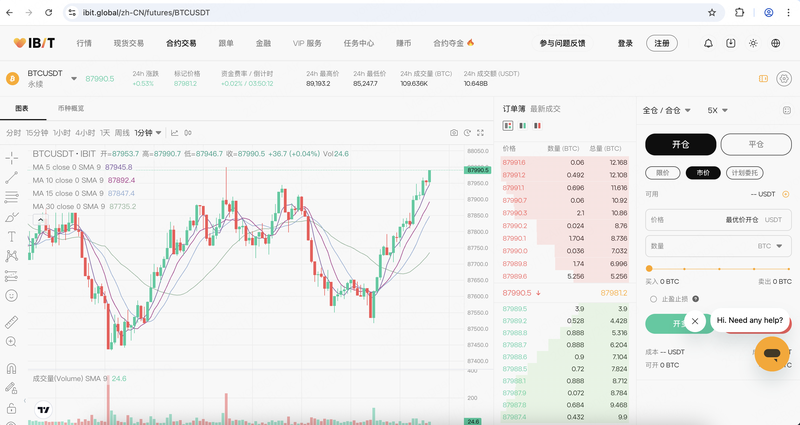
Task: Open the forecasting and measurement tool
Action: pos(11,276)
